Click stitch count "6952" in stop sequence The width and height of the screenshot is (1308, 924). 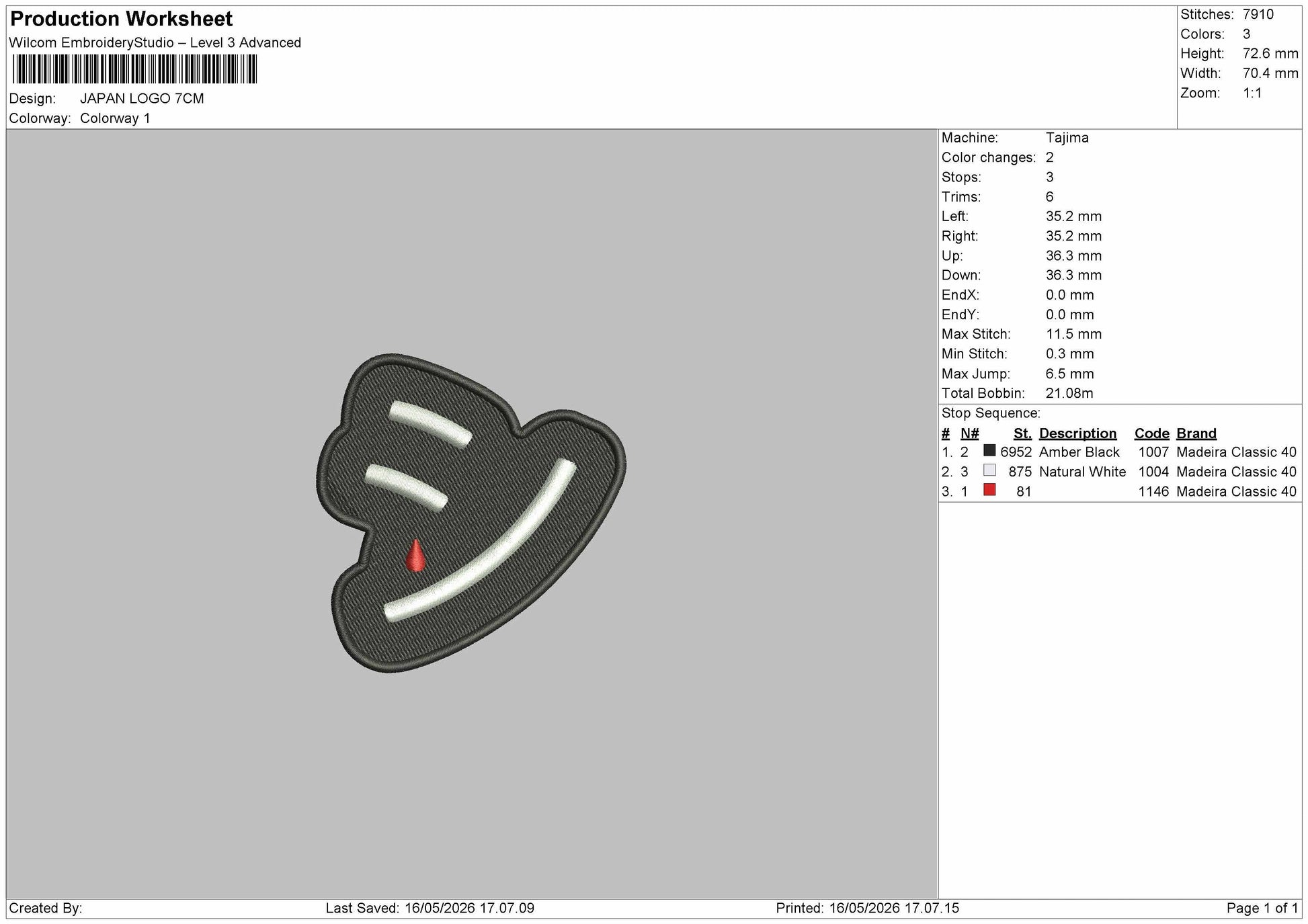1016,452
